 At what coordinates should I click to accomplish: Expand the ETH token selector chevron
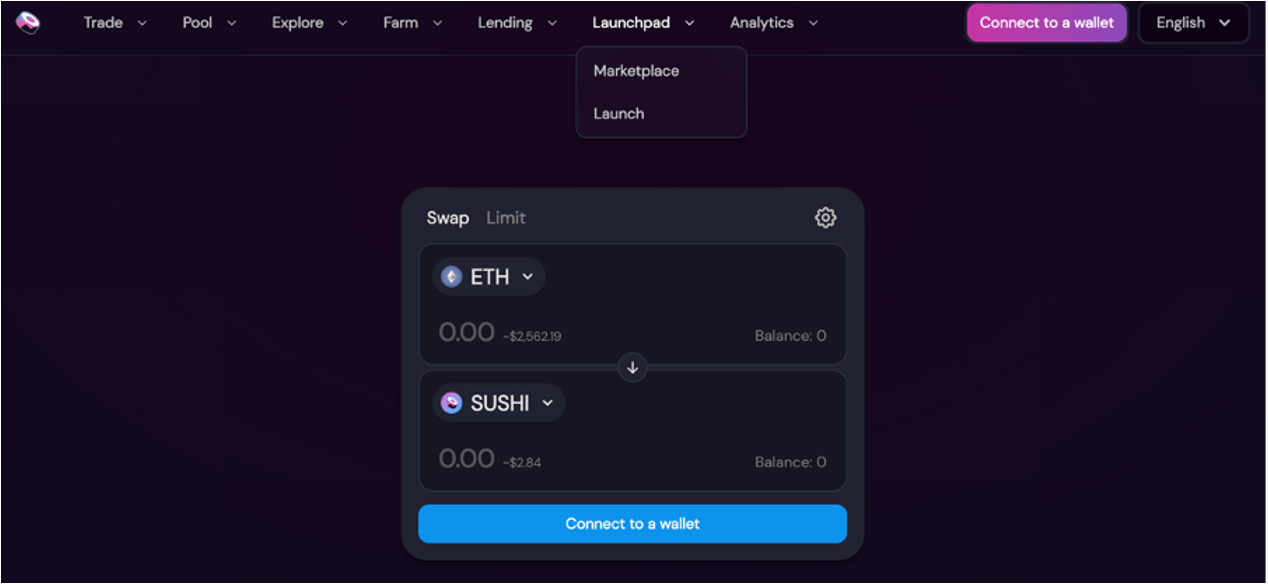click(528, 277)
